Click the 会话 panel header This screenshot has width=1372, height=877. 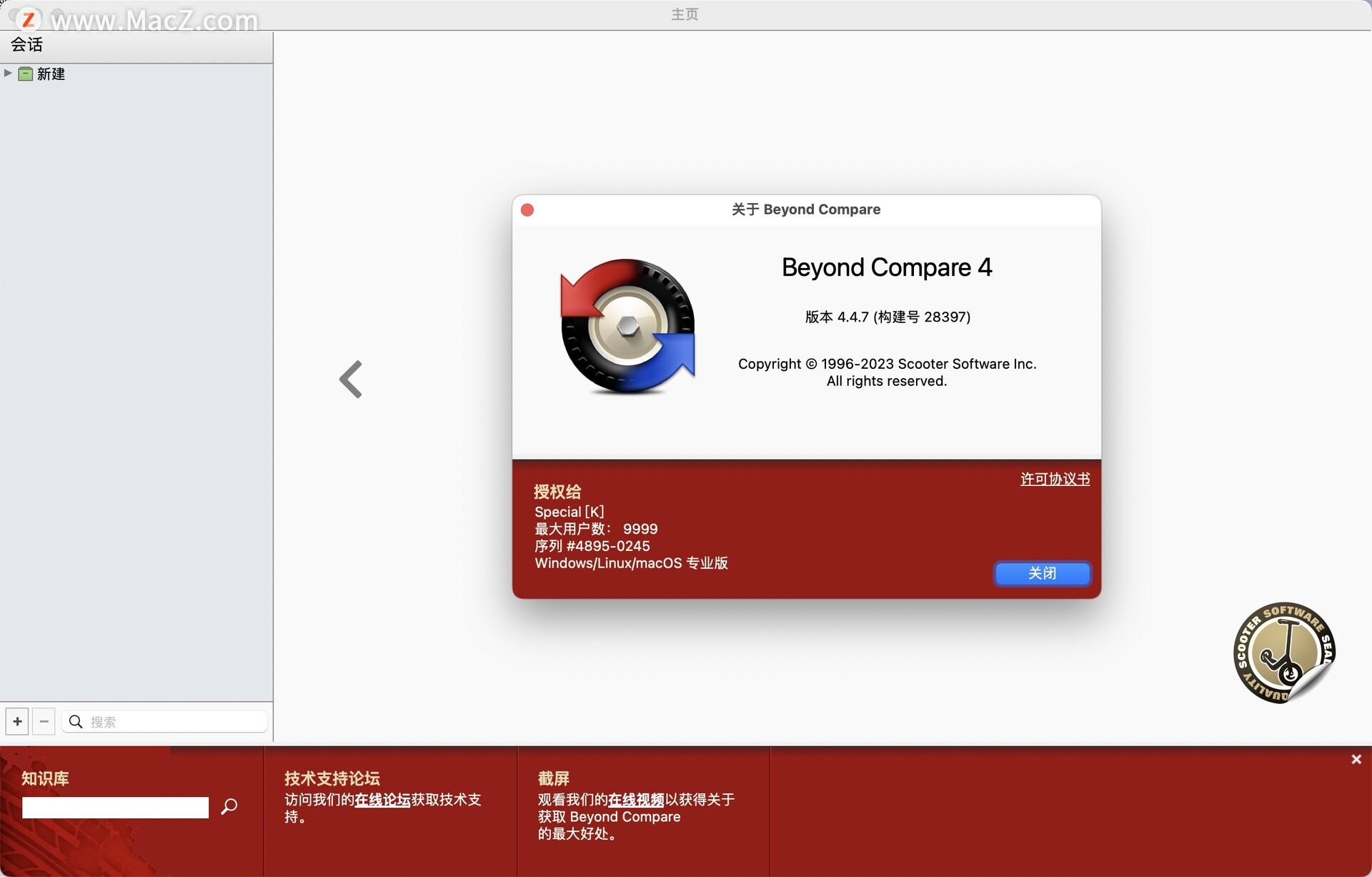(x=26, y=45)
